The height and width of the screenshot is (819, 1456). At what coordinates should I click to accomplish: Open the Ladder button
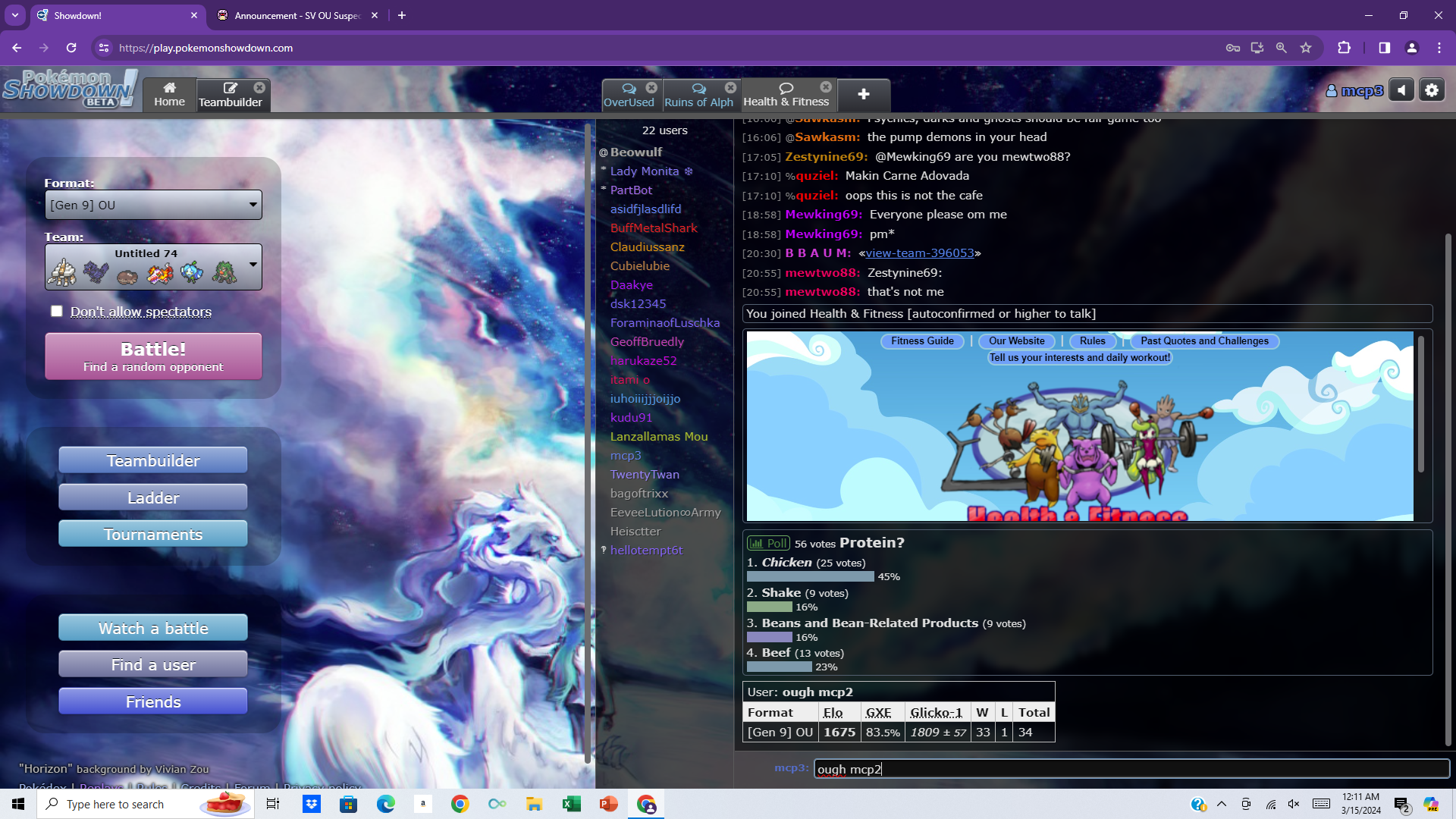tap(153, 497)
